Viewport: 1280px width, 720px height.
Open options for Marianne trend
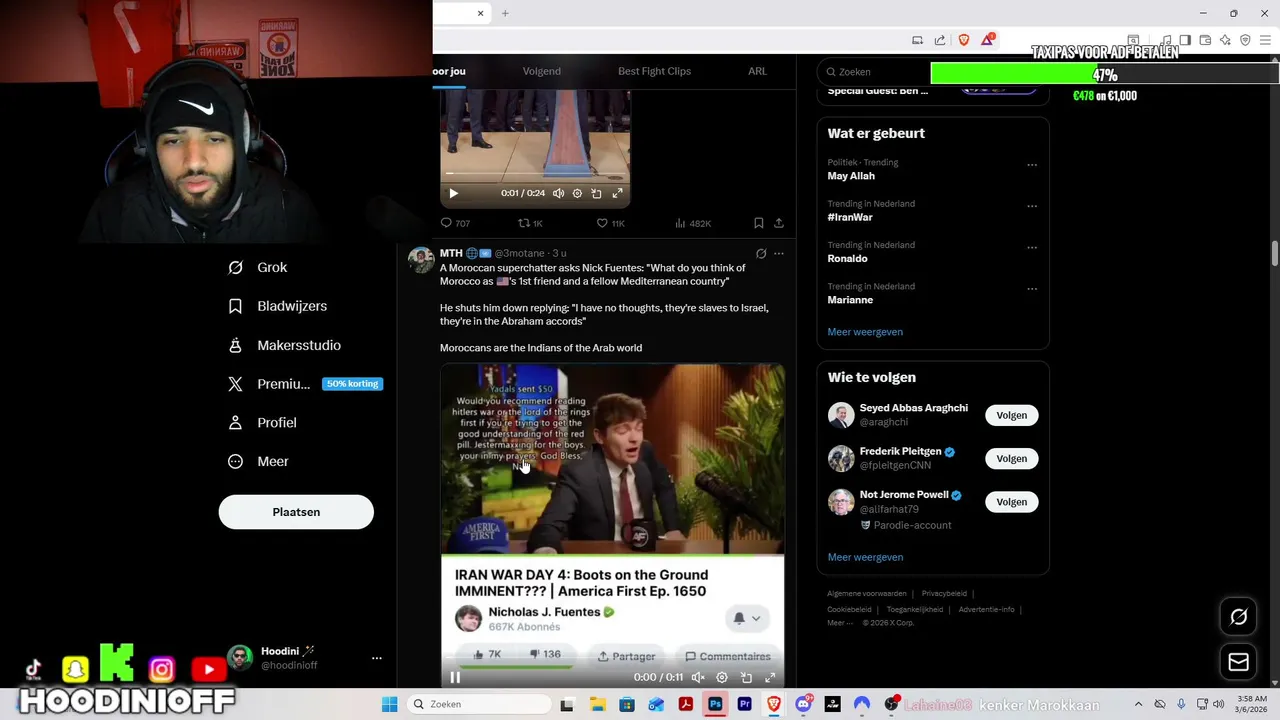pyautogui.click(x=1032, y=289)
